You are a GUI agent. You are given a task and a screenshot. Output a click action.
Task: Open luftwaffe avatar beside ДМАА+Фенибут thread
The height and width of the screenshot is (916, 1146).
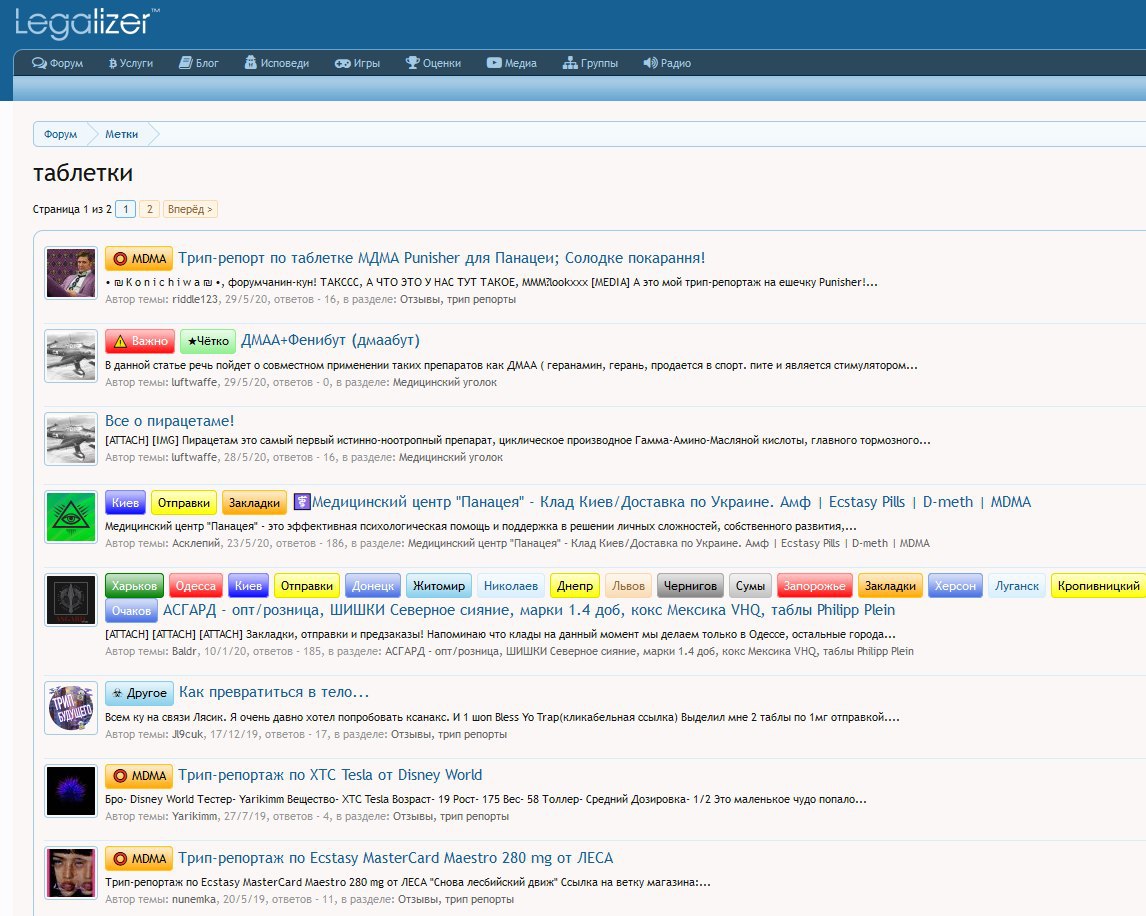(x=71, y=356)
